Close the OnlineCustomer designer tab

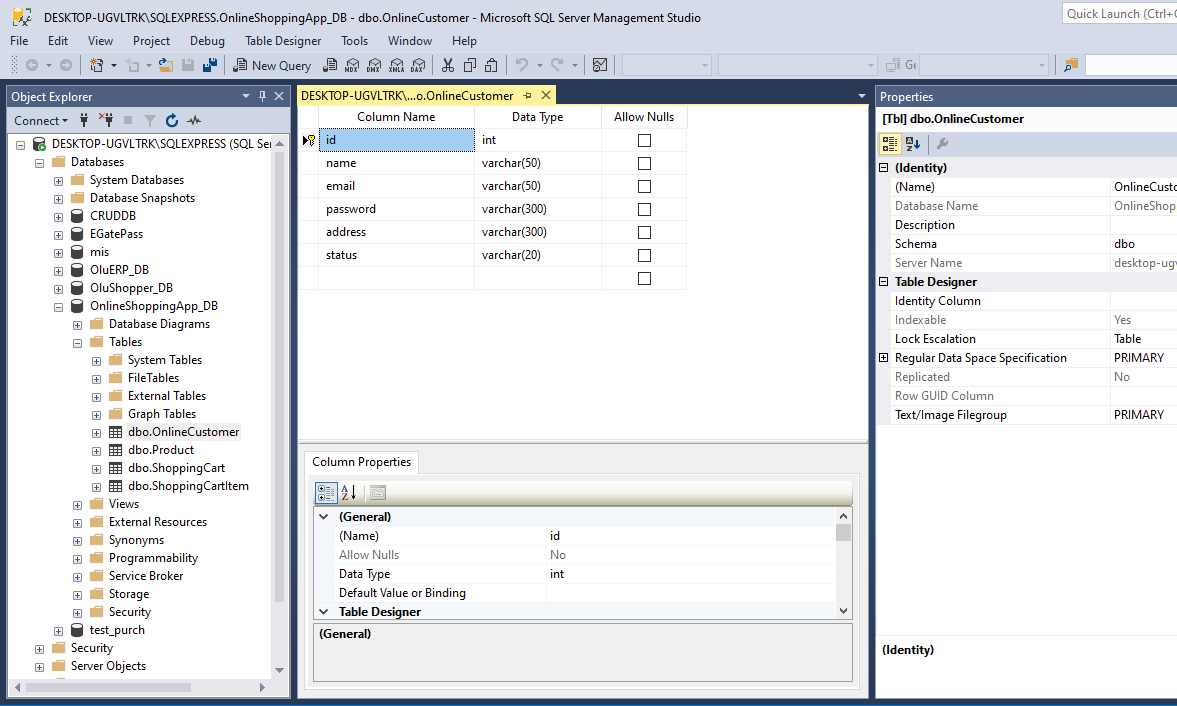(x=546, y=95)
